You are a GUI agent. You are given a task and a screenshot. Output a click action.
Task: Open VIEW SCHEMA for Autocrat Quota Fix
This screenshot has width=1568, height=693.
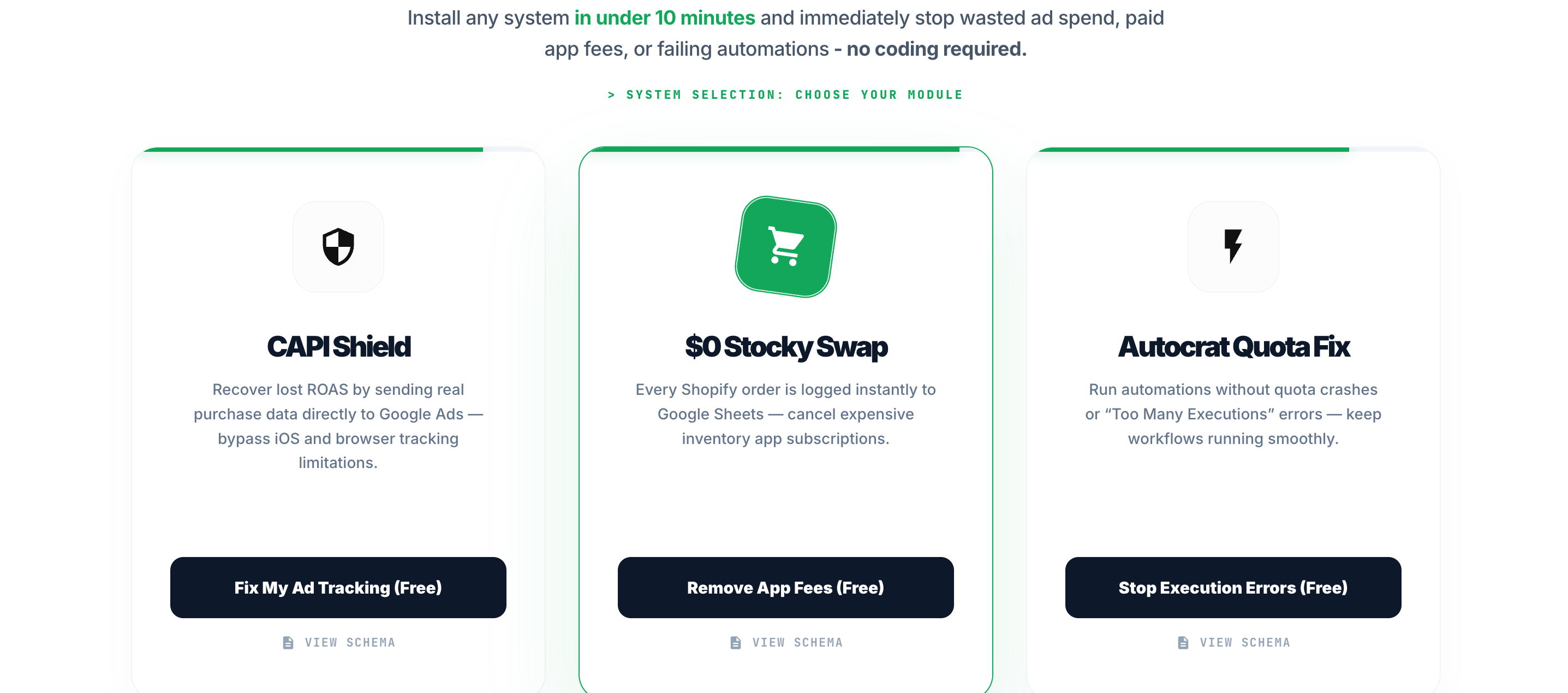tap(1245, 642)
